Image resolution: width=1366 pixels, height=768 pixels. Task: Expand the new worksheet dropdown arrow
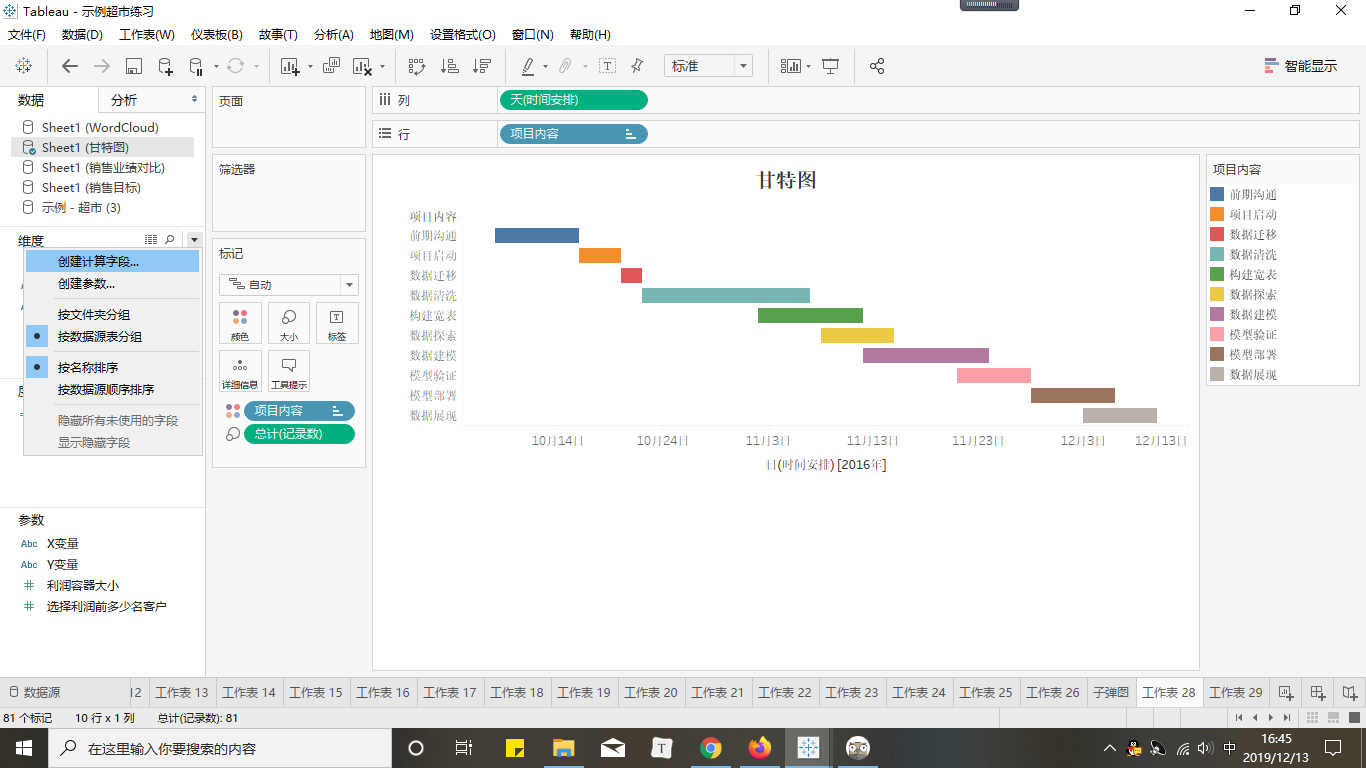[x=310, y=67]
